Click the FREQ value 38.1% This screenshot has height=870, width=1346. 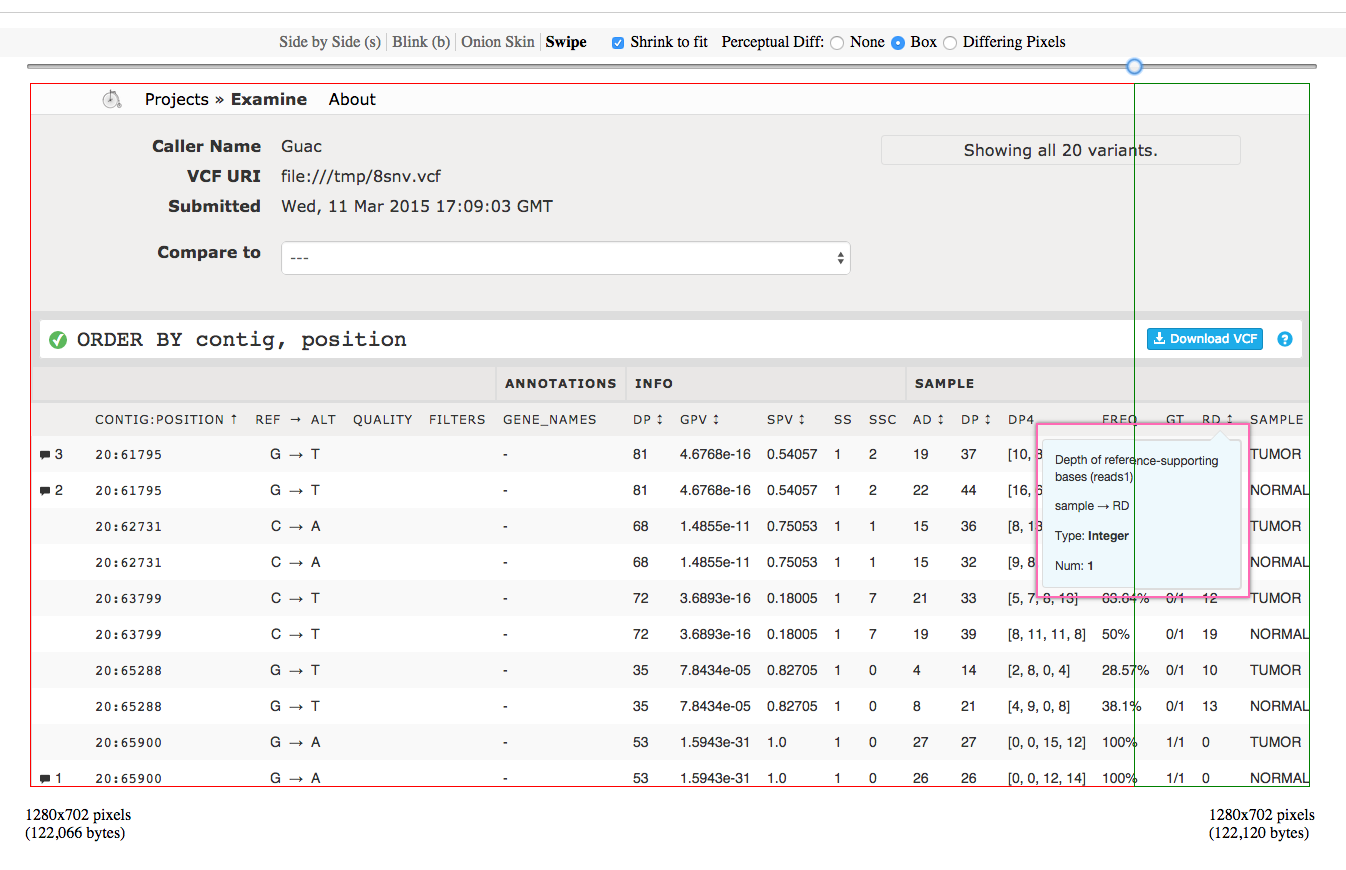point(1121,706)
